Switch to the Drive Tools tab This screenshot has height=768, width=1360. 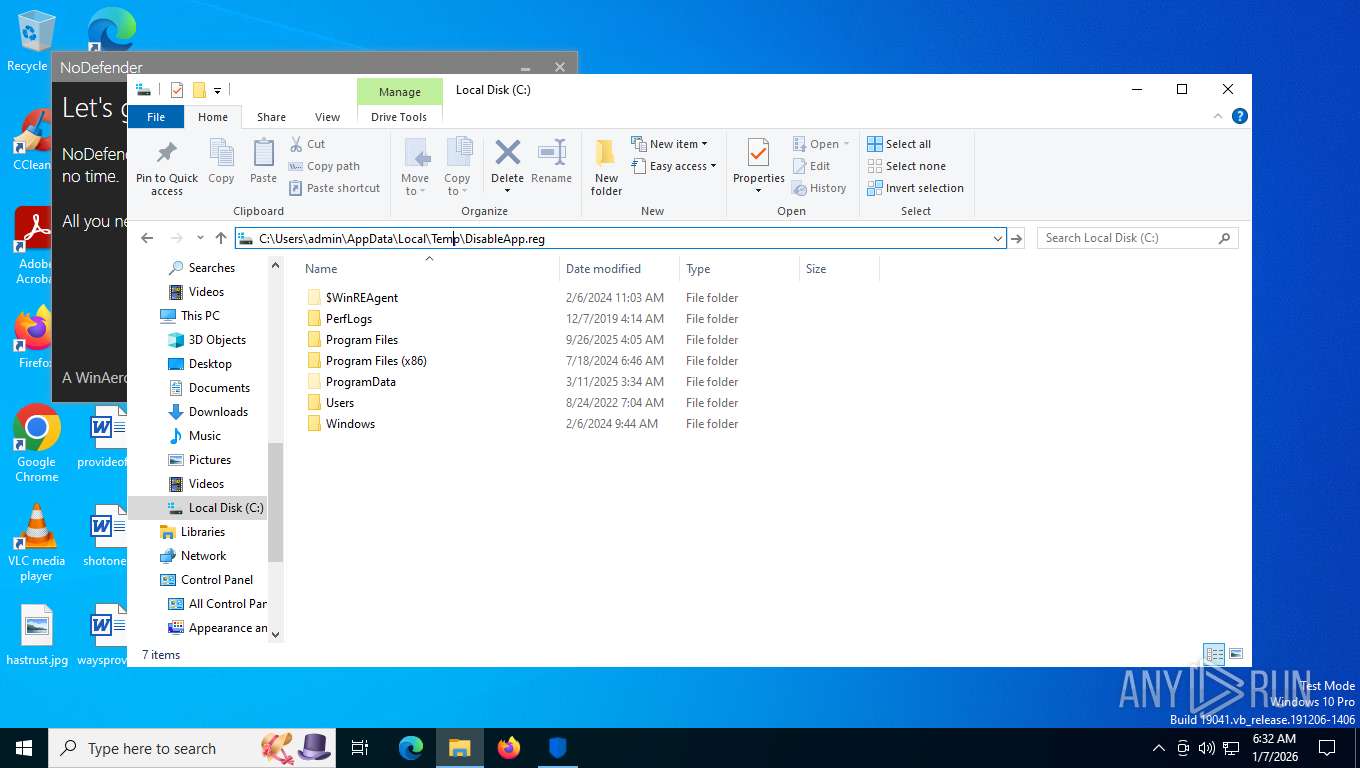[x=399, y=117]
